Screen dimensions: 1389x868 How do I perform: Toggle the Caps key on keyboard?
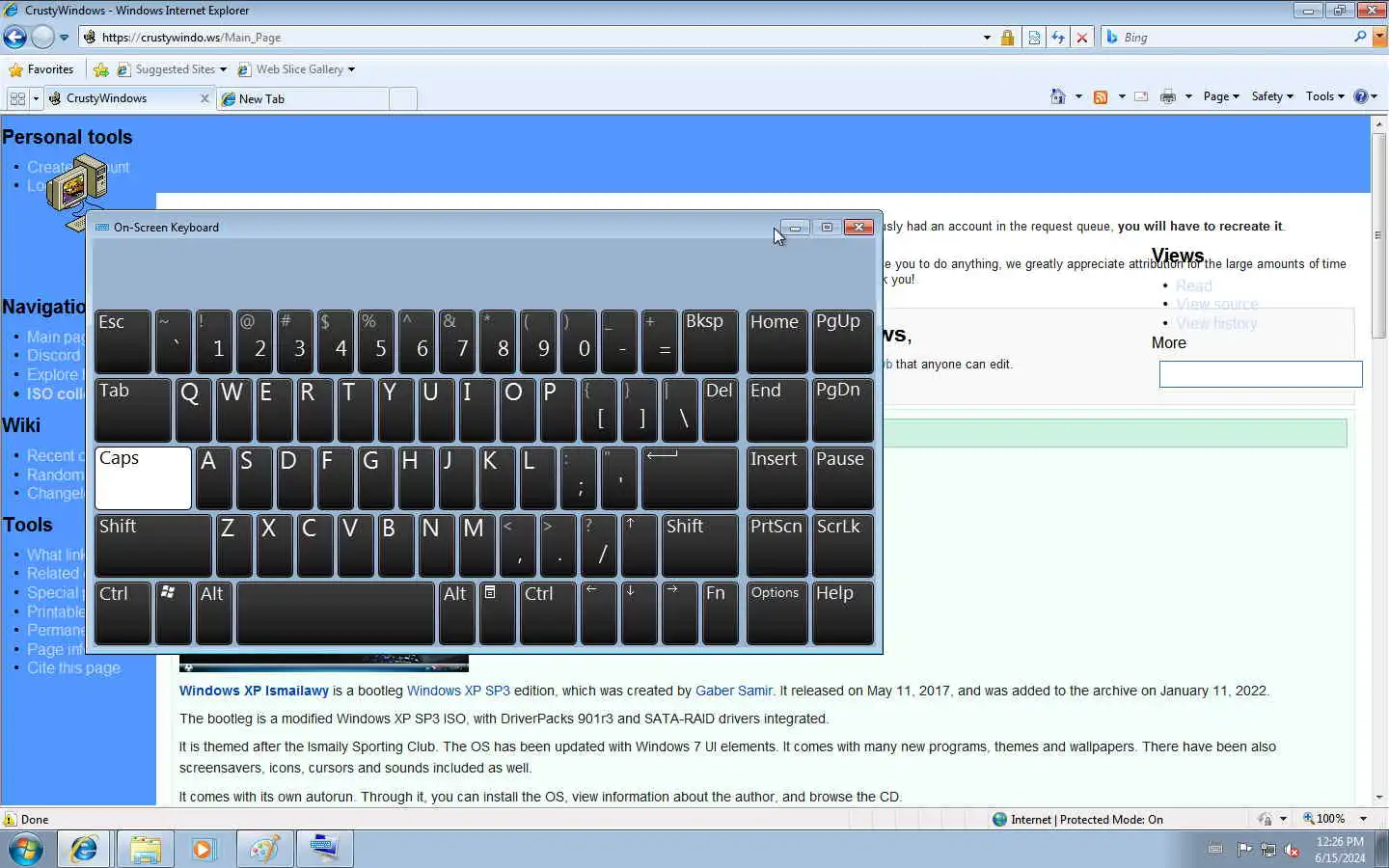click(143, 477)
